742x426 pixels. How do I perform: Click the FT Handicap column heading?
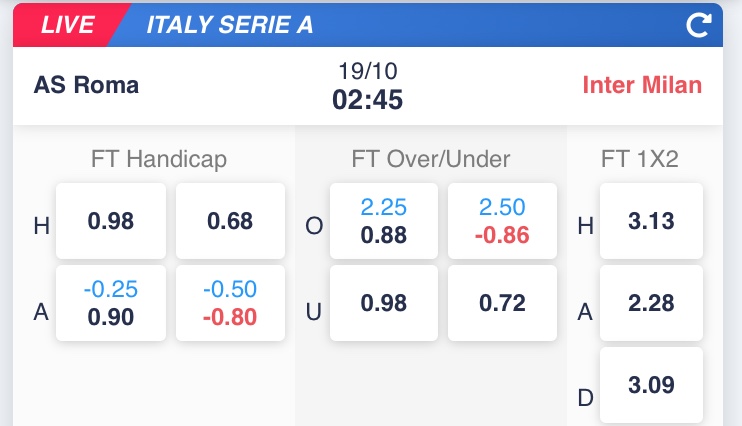pos(159,159)
